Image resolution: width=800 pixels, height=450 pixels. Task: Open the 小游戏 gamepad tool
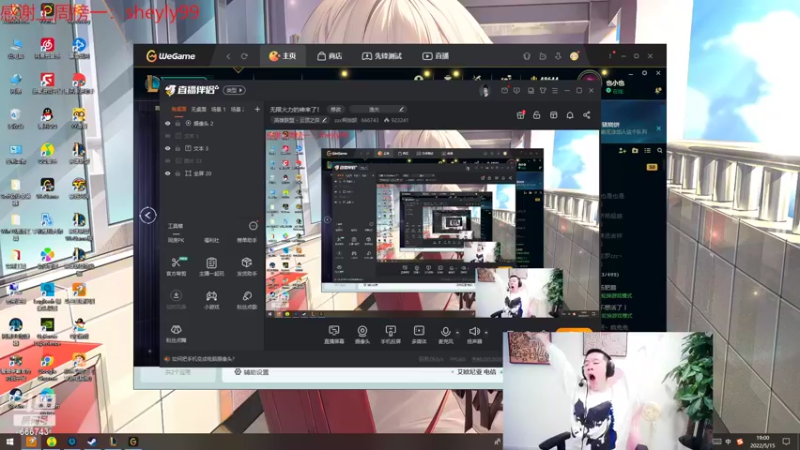(x=211, y=300)
